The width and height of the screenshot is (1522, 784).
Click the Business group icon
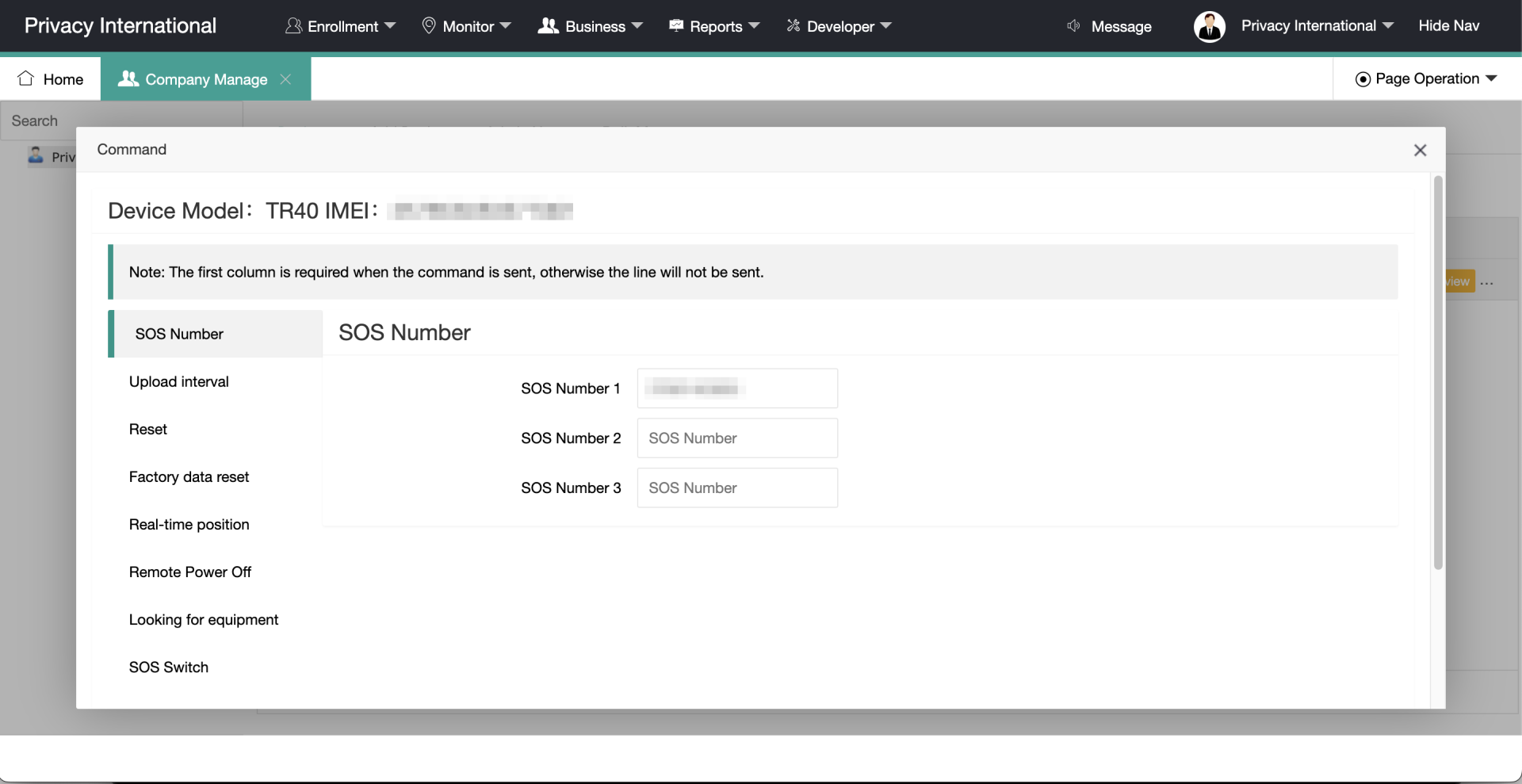tap(548, 26)
